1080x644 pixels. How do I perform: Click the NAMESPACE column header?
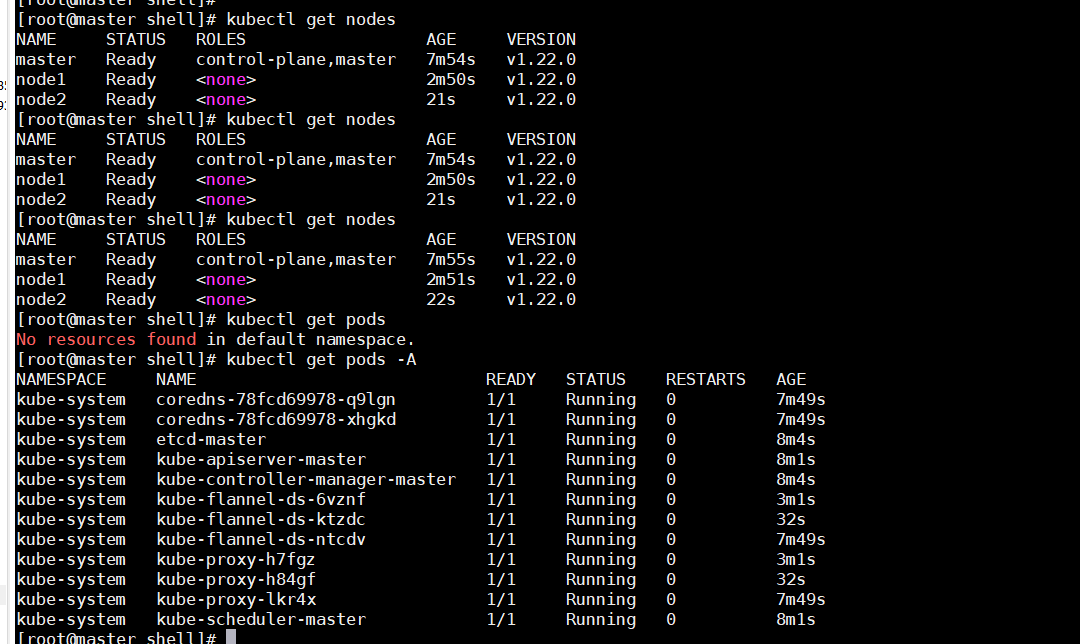coord(61,380)
